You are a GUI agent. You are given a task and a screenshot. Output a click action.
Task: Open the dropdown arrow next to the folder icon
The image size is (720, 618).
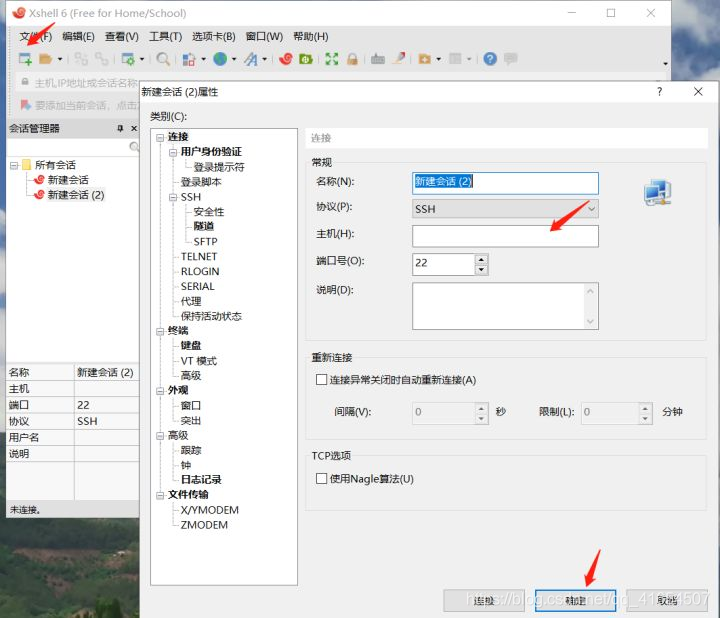(60, 59)
